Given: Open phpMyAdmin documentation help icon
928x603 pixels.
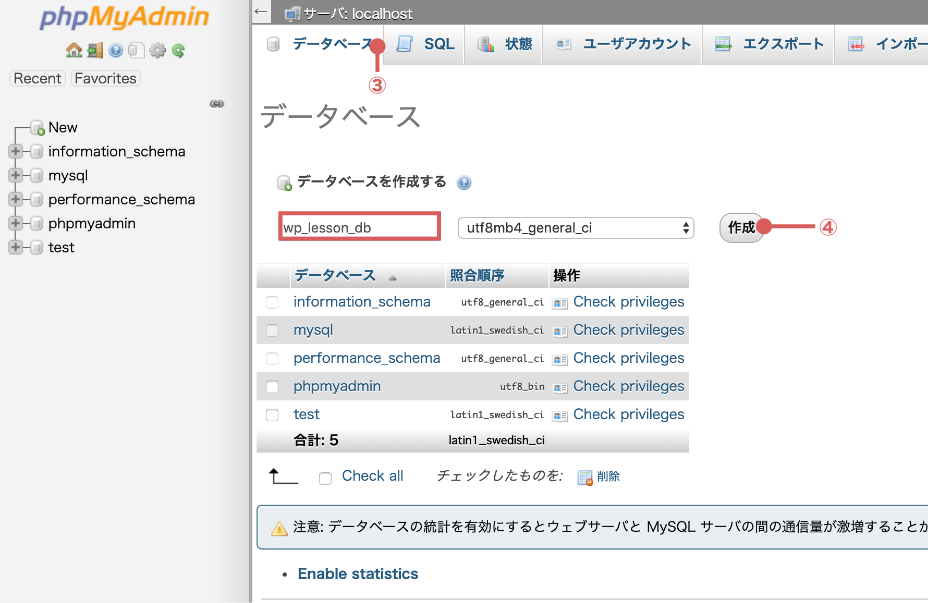Looking at the screenshot, I should (116, 50).
